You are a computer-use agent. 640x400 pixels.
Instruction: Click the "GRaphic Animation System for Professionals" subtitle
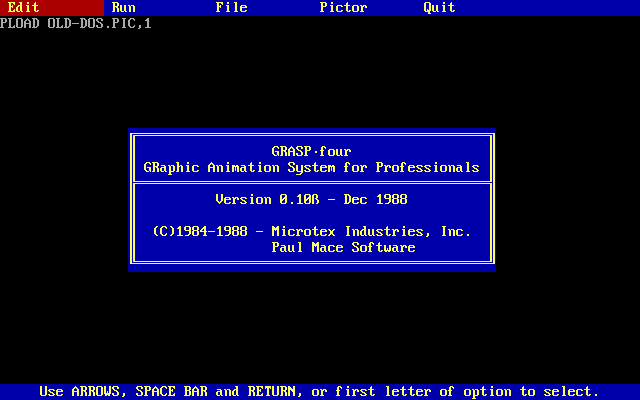(311, 167)
